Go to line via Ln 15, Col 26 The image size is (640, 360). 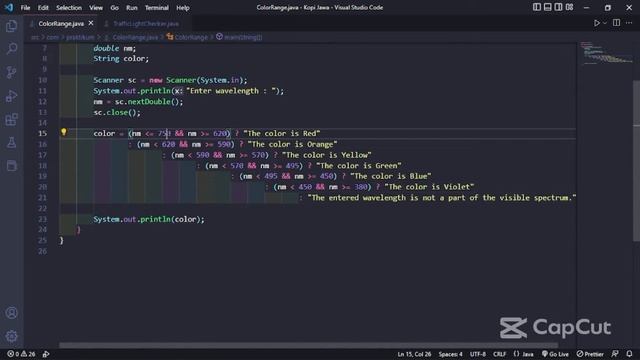coord(414,354)
